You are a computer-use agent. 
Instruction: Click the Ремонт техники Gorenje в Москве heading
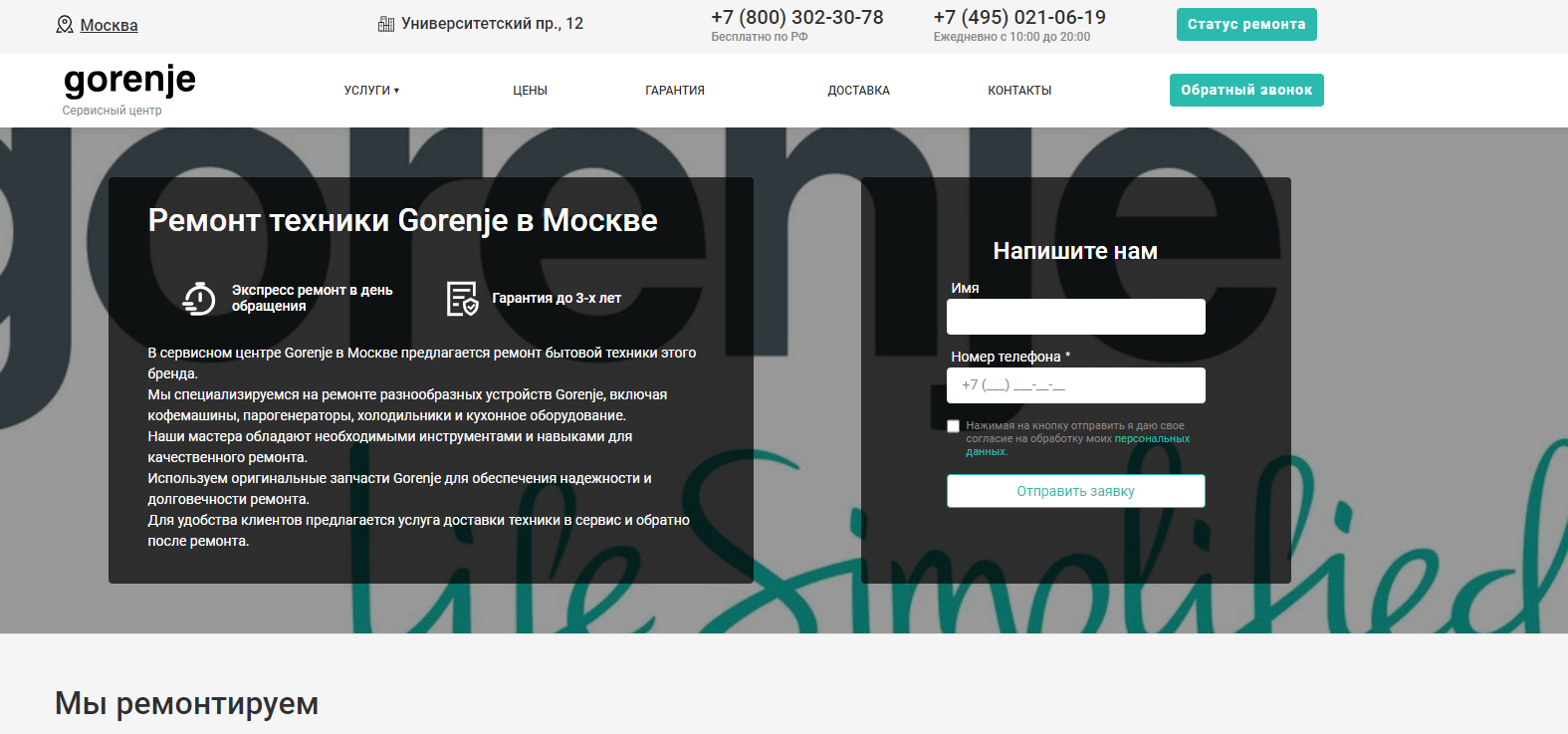click(x=402, y=220)
